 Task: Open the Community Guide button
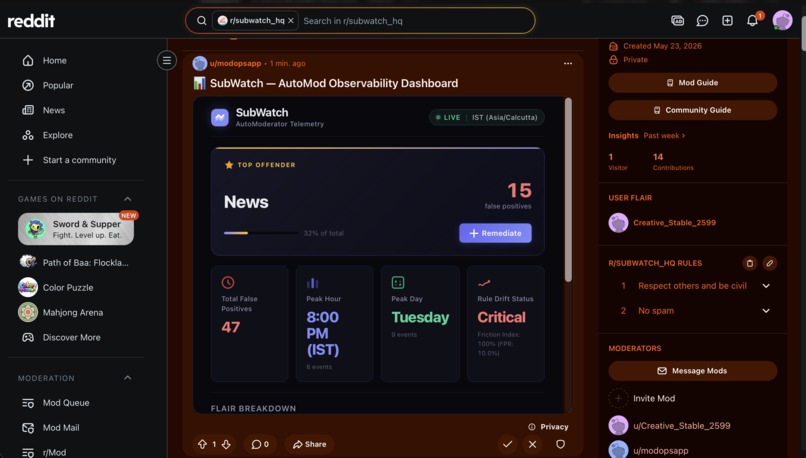coord(692,110)
